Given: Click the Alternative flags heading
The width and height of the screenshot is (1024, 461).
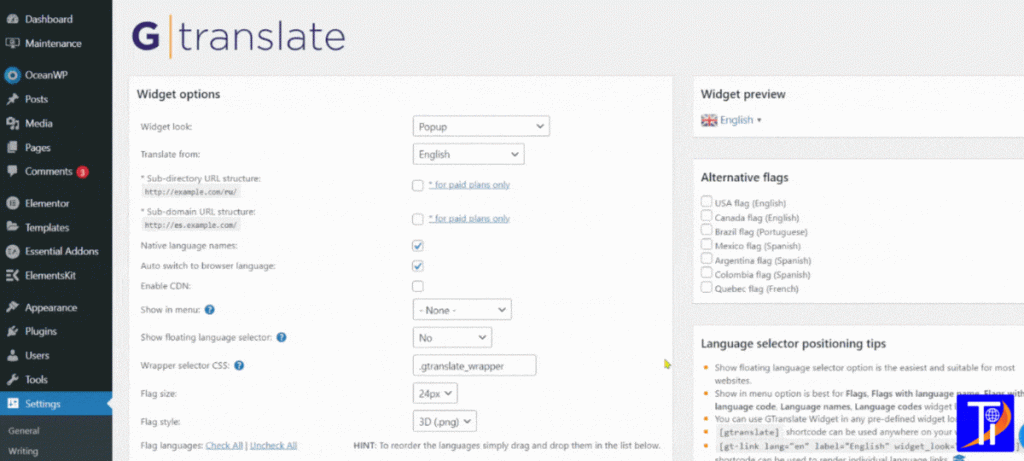Looking at the screenshot, I should coord(744,178).
